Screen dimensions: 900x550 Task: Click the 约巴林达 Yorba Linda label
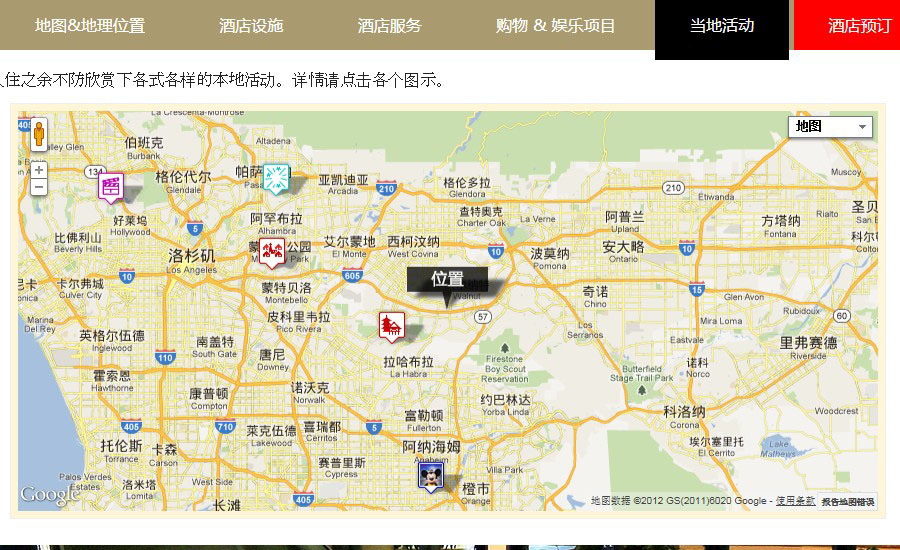[x=505, y=405]
